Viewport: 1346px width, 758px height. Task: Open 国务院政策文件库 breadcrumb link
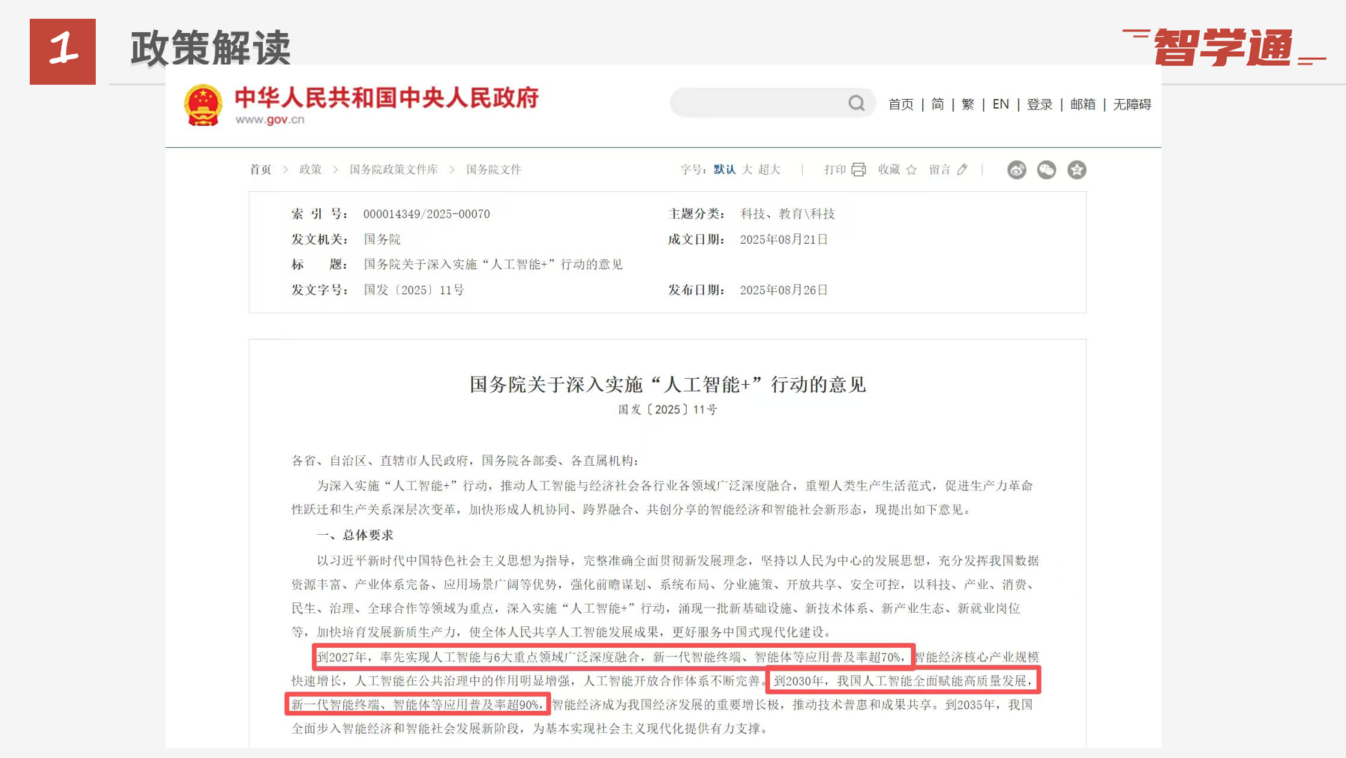393,170
